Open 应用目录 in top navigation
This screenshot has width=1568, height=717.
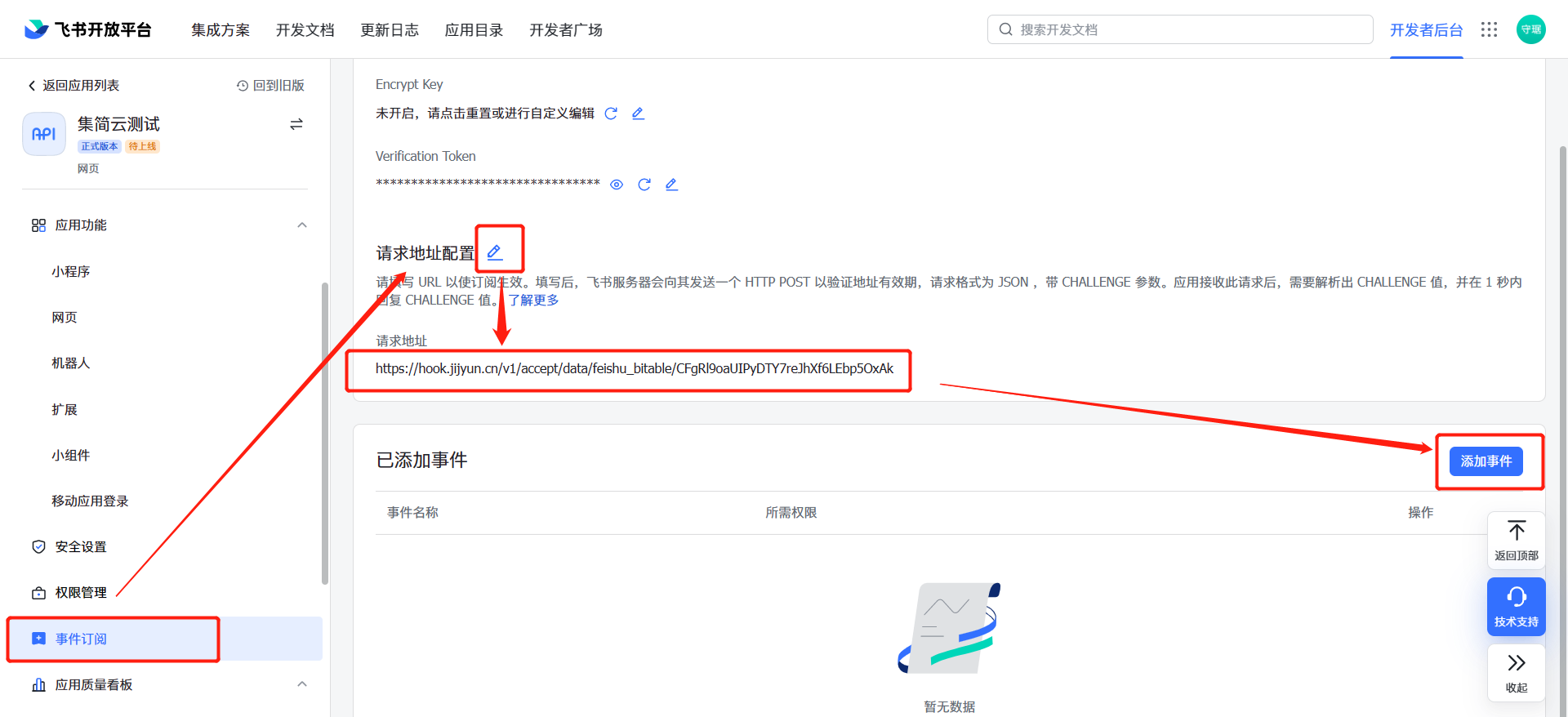[x=474, y=30]
